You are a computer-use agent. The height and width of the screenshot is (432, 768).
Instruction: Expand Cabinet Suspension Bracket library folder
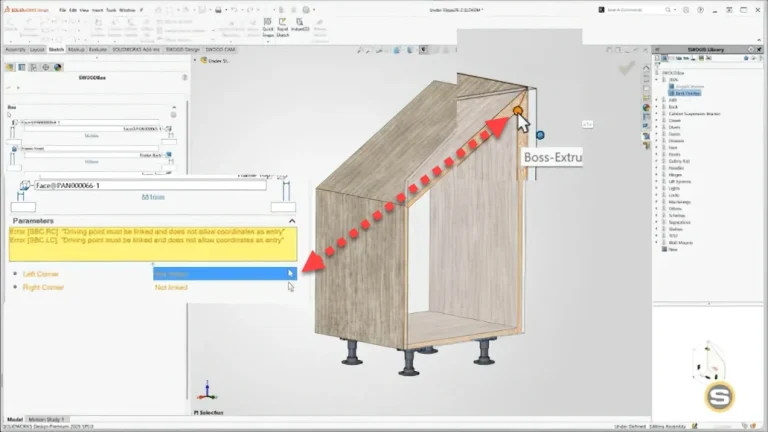pos(657,114)
